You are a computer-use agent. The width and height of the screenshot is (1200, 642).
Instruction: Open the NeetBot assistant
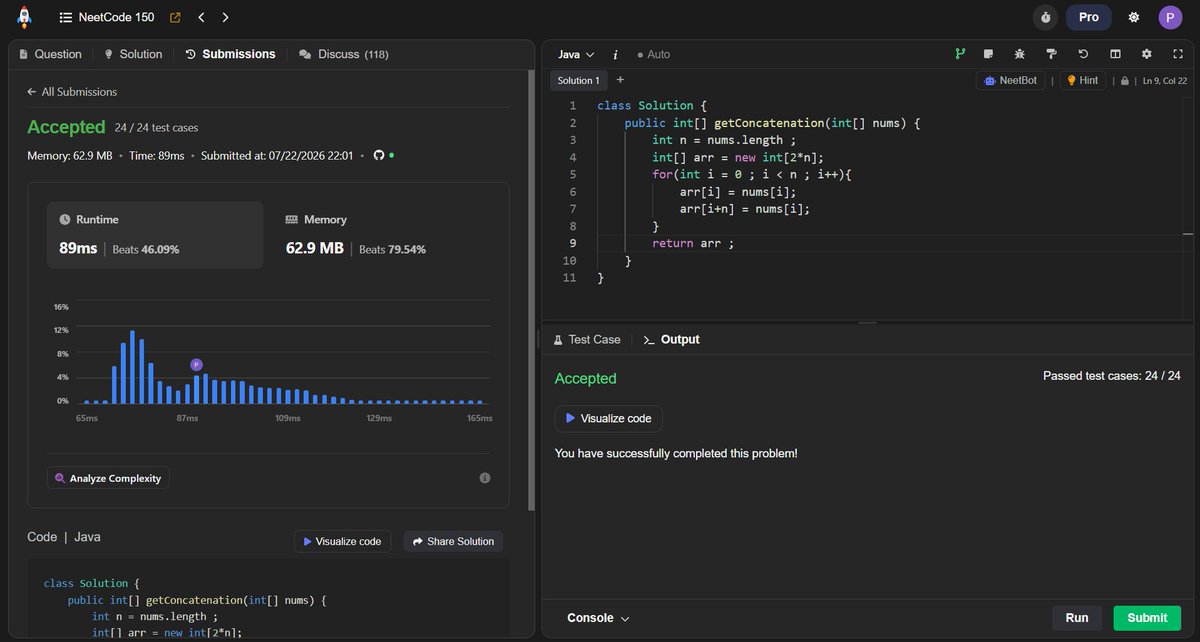point(1010,80)
